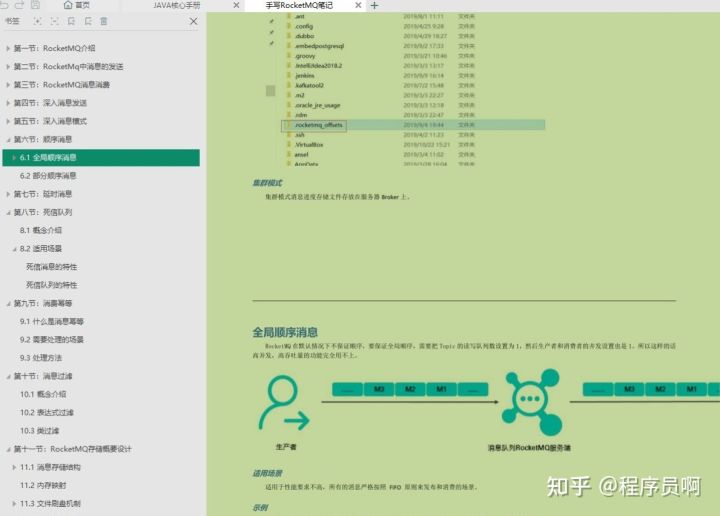The width and height of the screenshot is (720, 516).
Task: Go to bookmark 9.3 处理方法
Action: click(41, 358)
